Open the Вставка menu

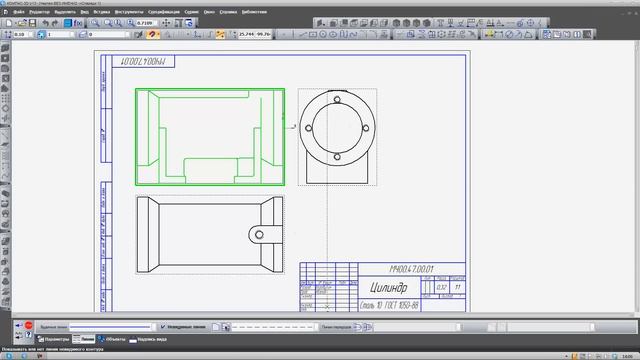click(x=102, y=12)
